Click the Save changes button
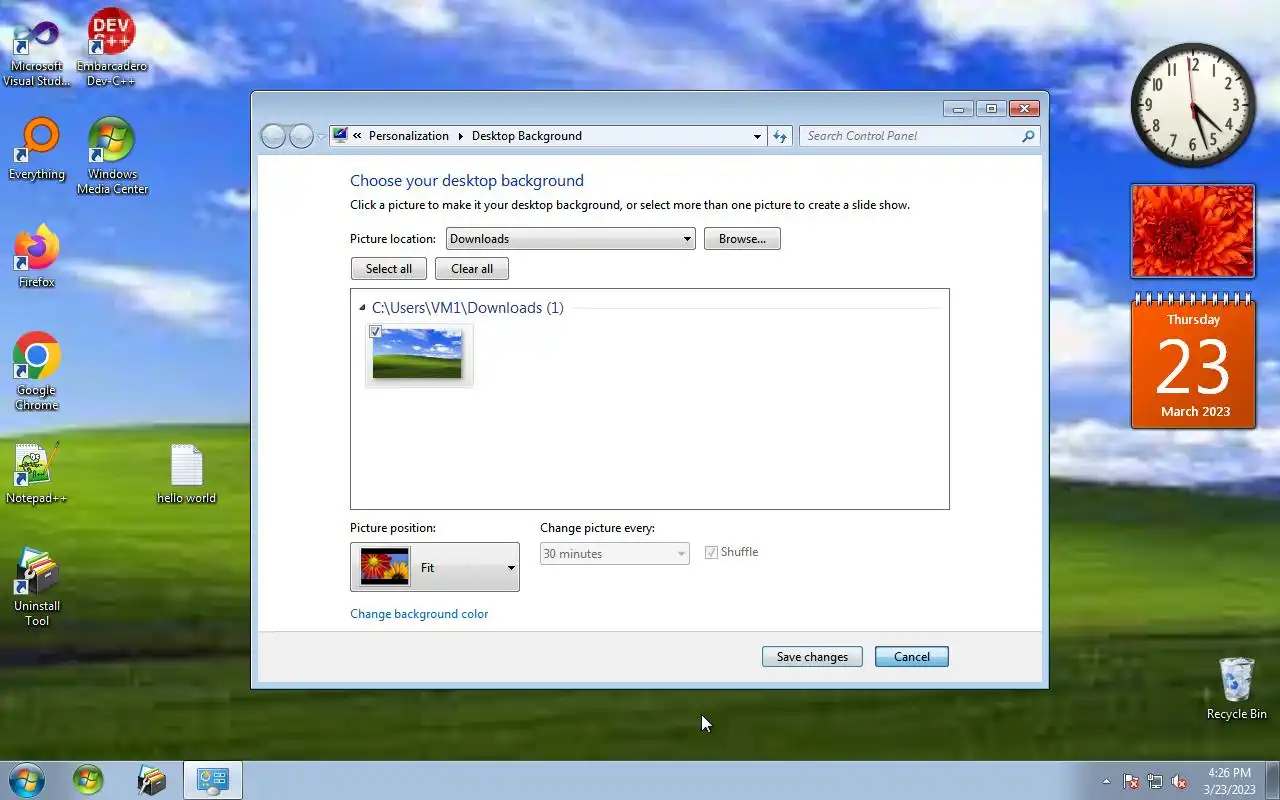Screen dimensions: 1280x800 [x=812, y=657]
